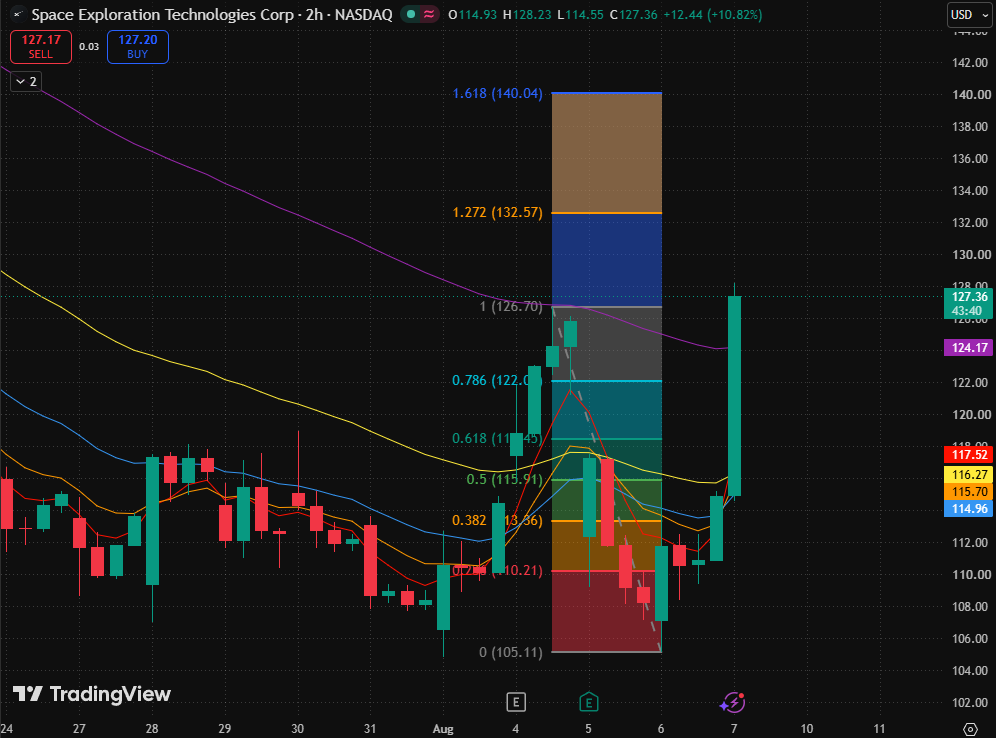996x738 pixels.
Task: Click the blue 114.96 indicator price tag
Action: pyautogui.click(x=969, y=509)
